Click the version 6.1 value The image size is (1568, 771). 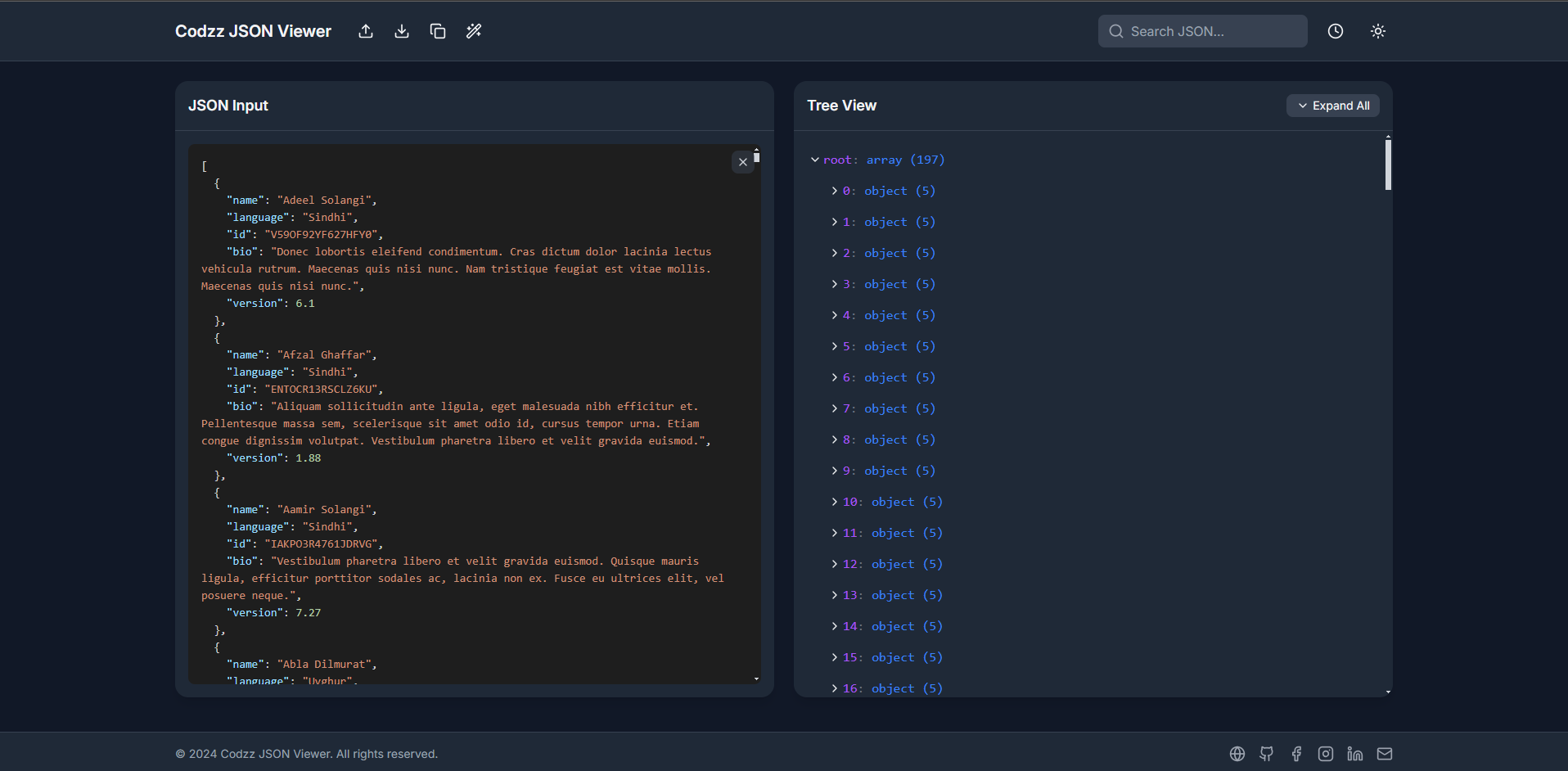[x=305, y=304]
